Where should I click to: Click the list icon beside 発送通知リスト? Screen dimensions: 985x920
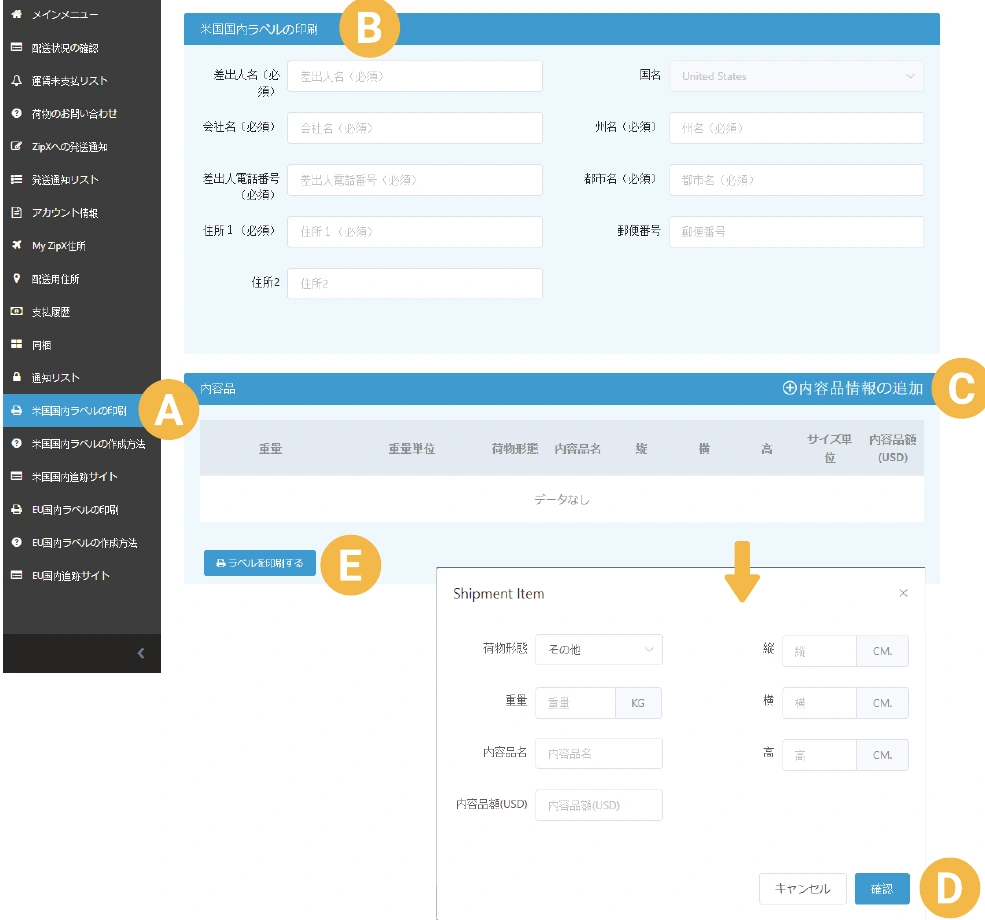click(17, 180)
